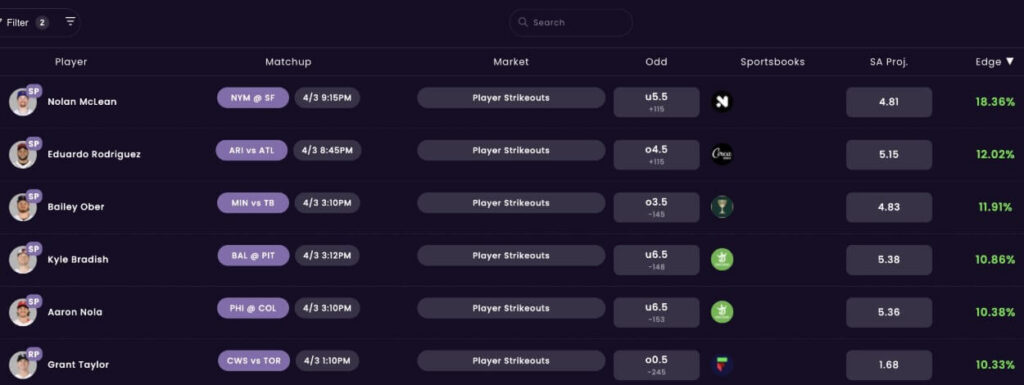Click the Market column header
This screenshot has height=385, width=1024.
[x=511, y=62]
